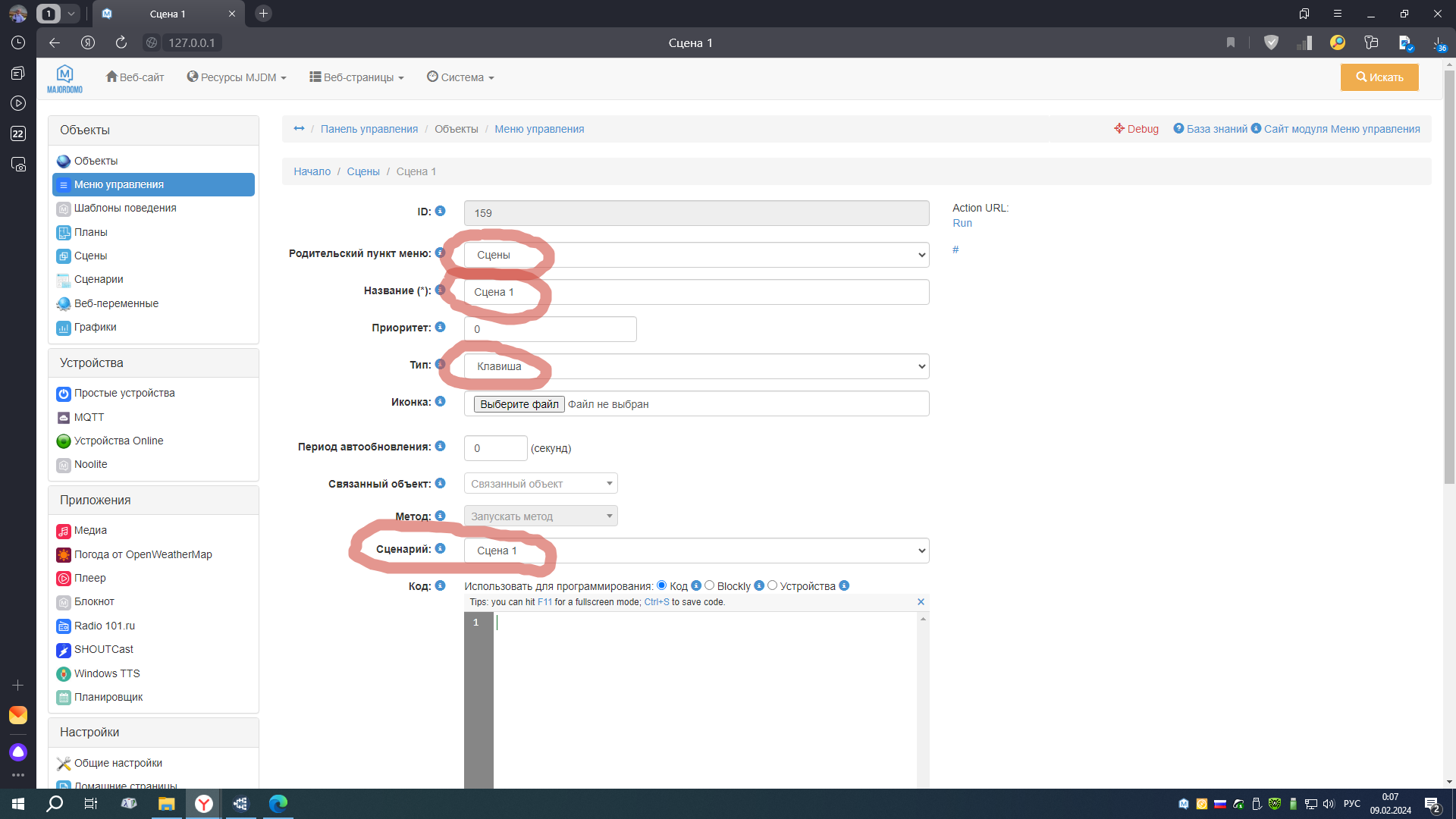Click the Искать button
The height and width of the screenshot is (819, 1456).
(1379, 77)
